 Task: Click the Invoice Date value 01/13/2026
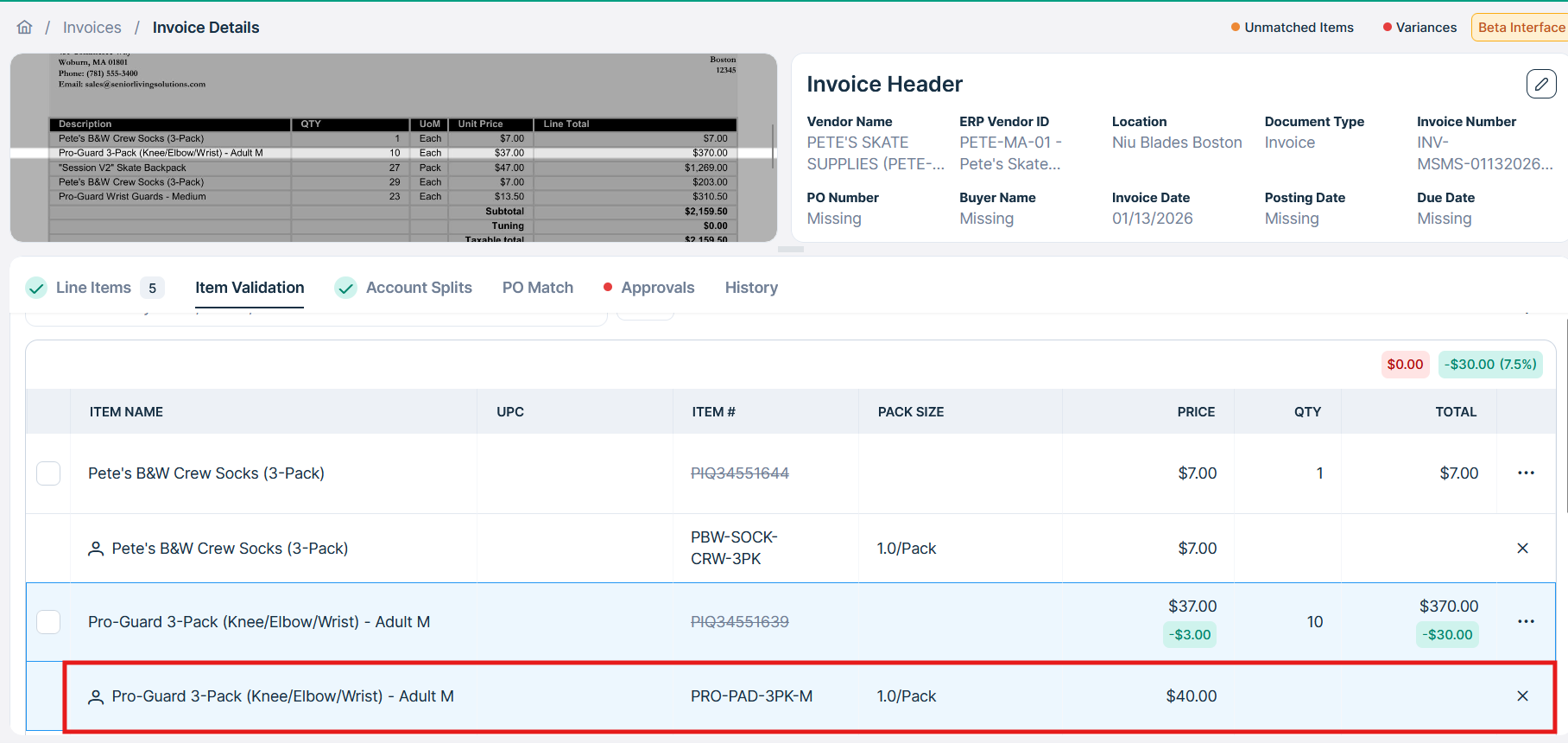[1153, 219]
